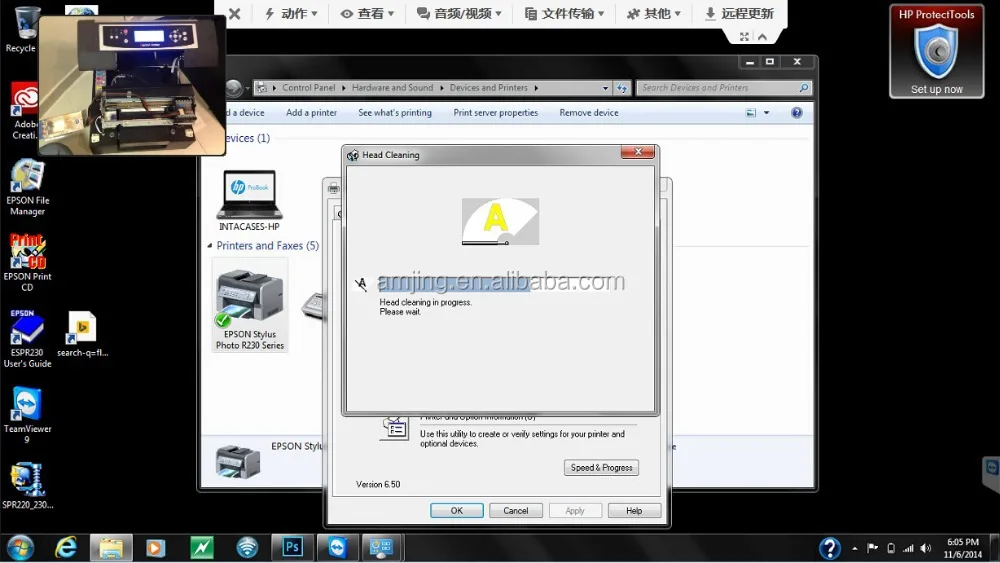The height and width of the screenshot is (563, 1000).
Task: Click Add a printer in toolbar
Action: click(x=311, y=113)
